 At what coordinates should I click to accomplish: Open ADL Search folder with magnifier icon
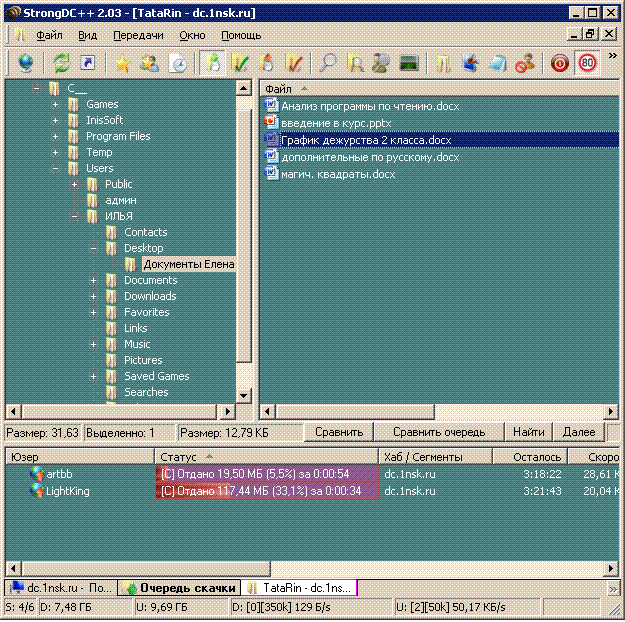coord(355,63)
